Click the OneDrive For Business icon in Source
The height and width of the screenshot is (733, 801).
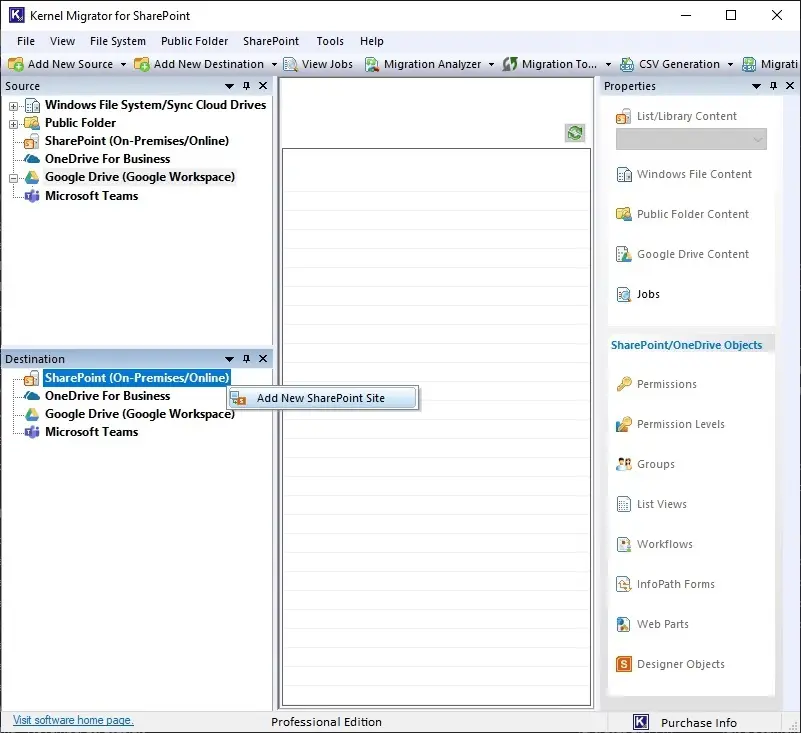coord(32,159)
